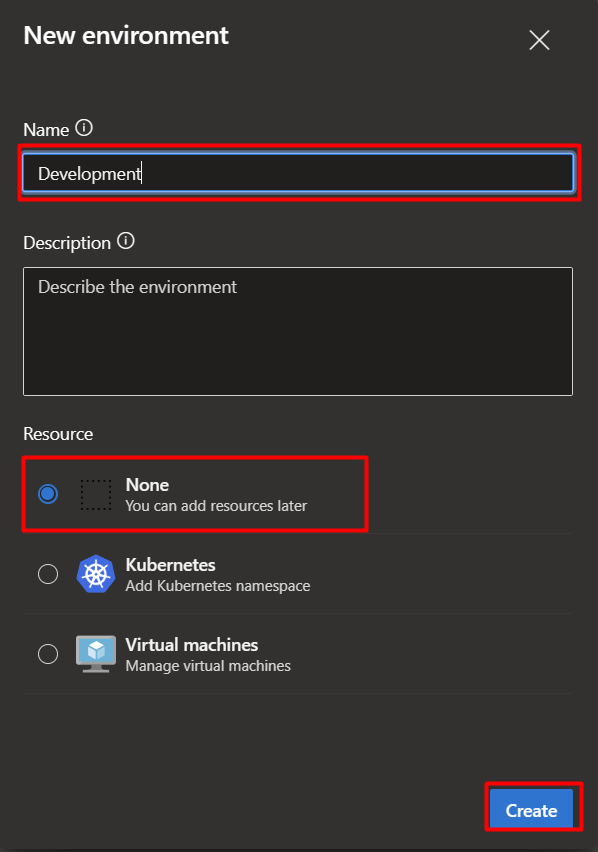Click the New environment heading
The height and width of the screenshot is (852, 598).
point(126,36)
